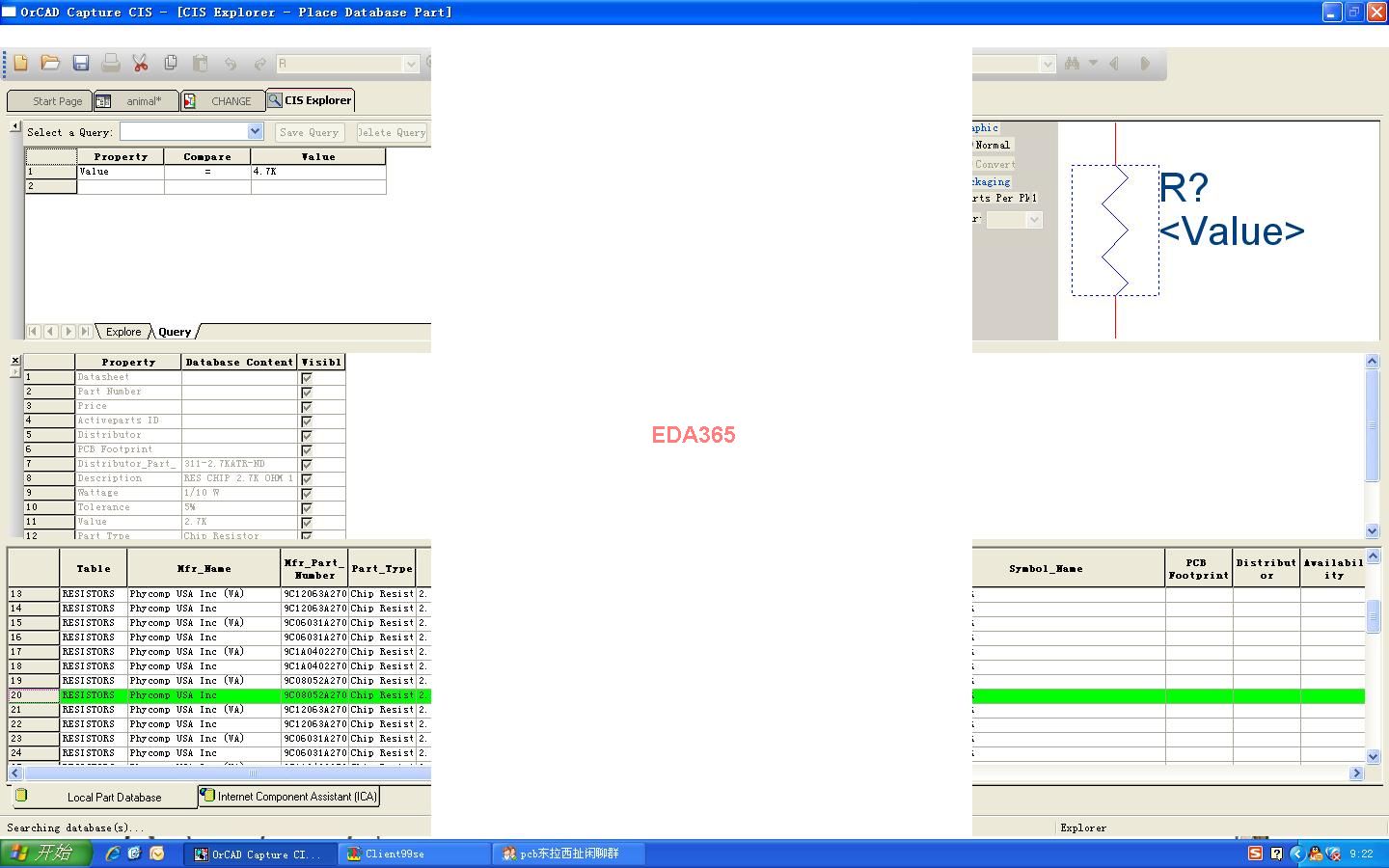Switch to the Explore tab
The image size is (1389, 868).
123,332
